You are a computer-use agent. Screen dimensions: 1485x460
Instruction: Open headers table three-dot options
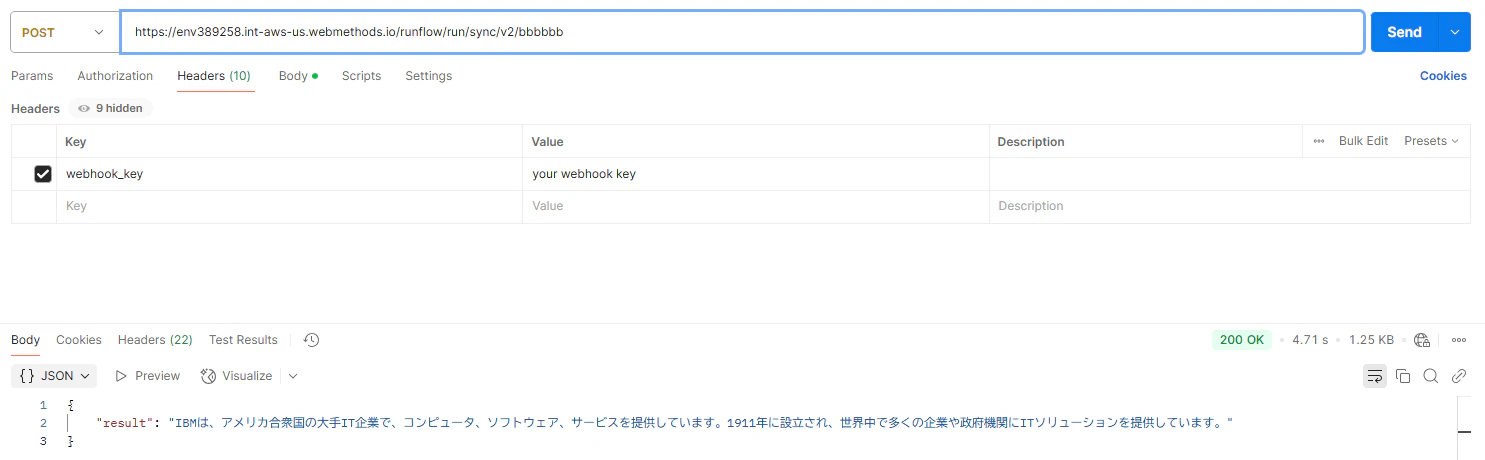[1319, 141]
